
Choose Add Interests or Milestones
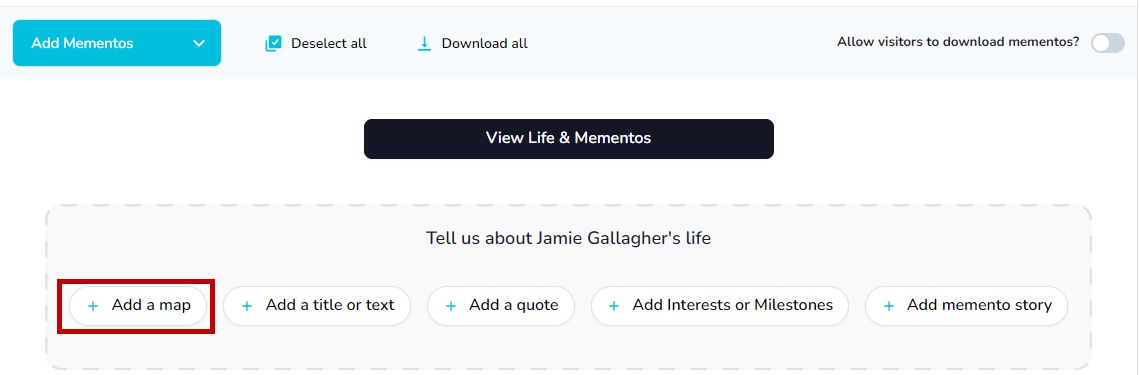click(x=720, y=306)
